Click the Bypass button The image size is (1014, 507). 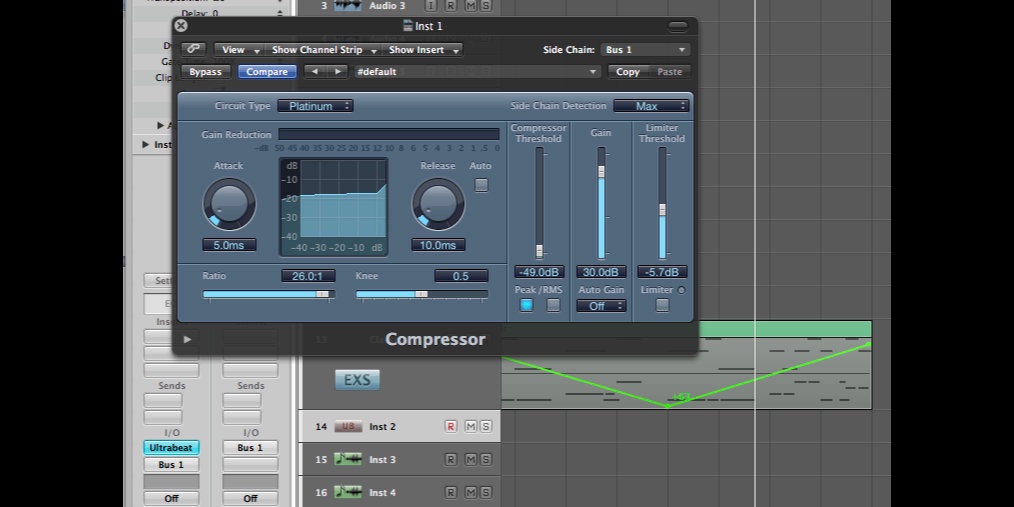206,72
